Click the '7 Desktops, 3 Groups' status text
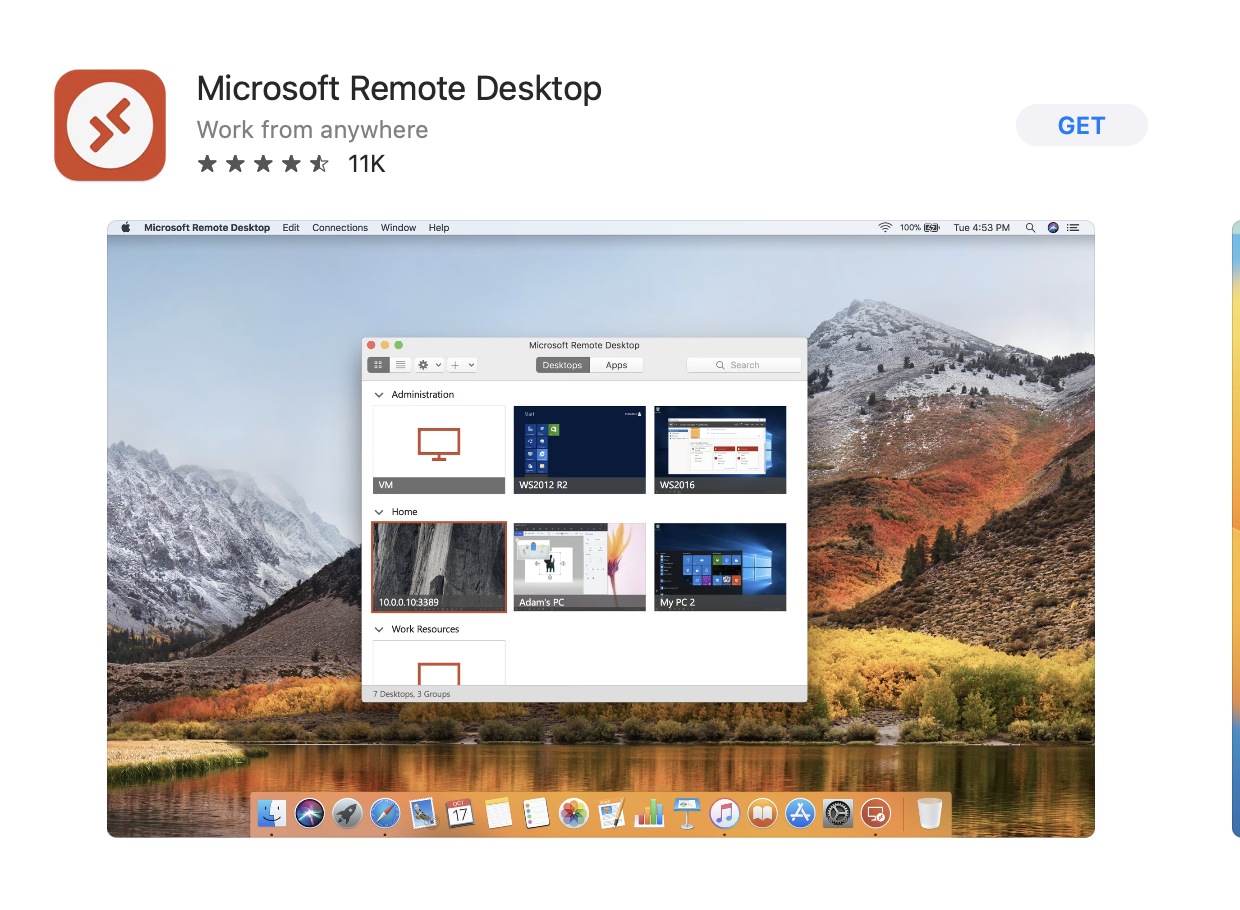Image resolution: width=1240 pixels, height=910 pixels. point(412,694)
